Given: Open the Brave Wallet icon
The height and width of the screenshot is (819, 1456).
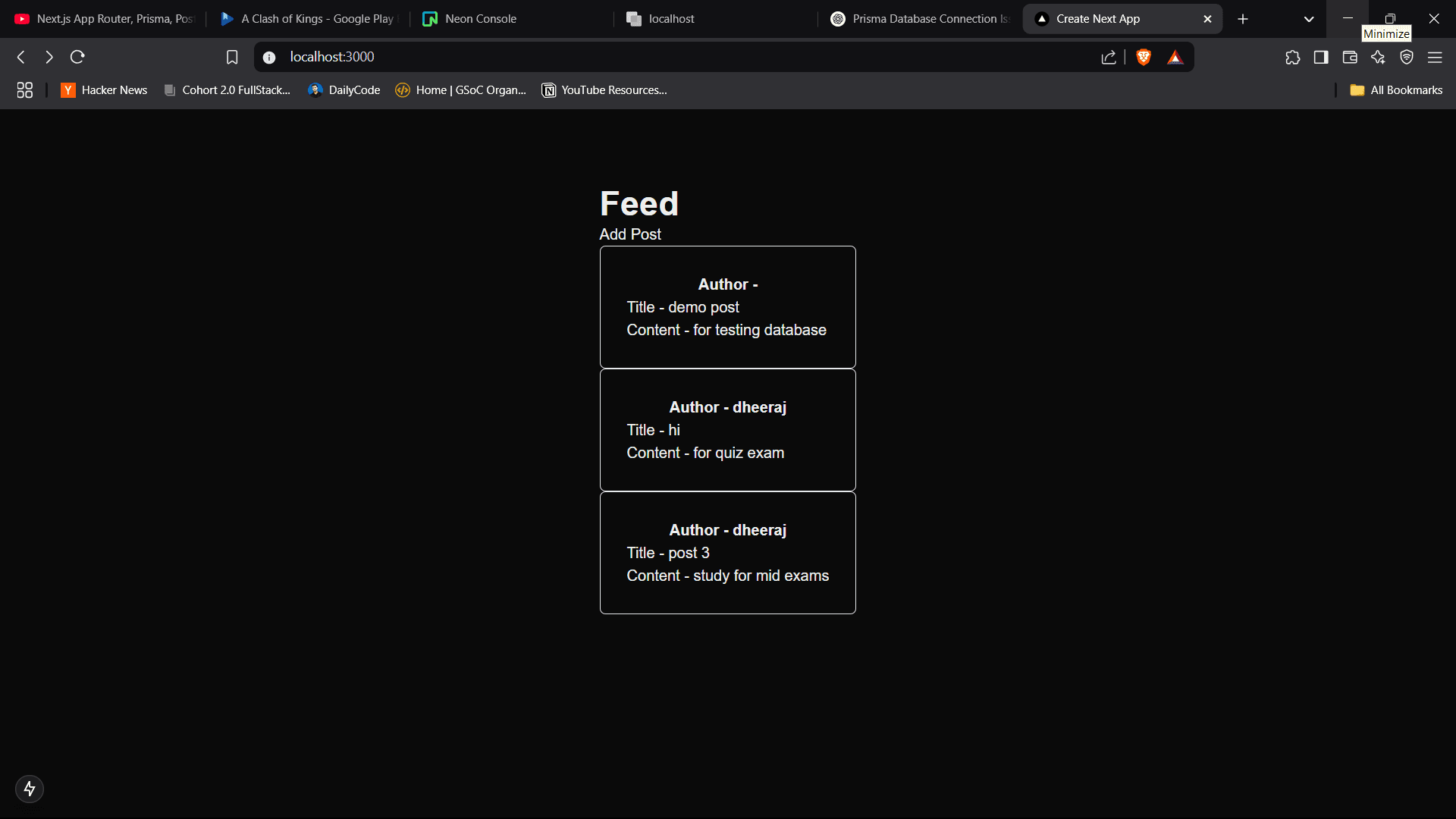Looking at the screenshot, I should click(1350, 57).
